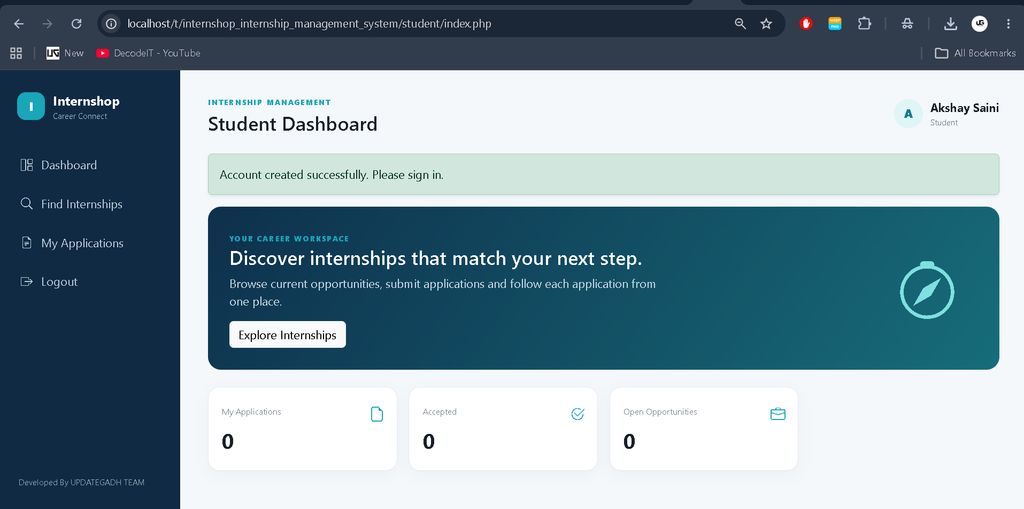Click the Student Dashboard heading
The image size is (1024, 509).
click(x=293, y=124)
